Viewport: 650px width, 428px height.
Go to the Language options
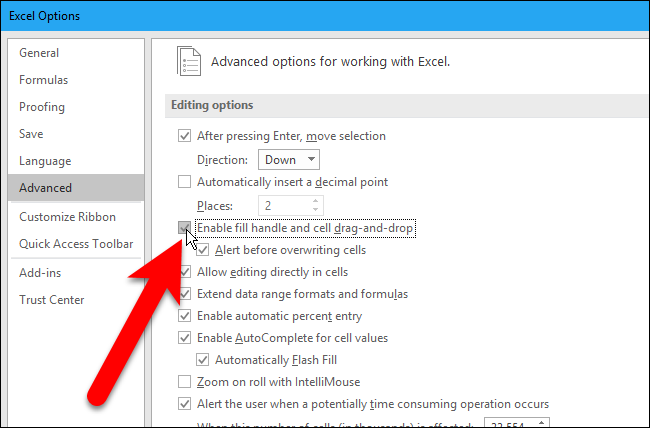45,161
